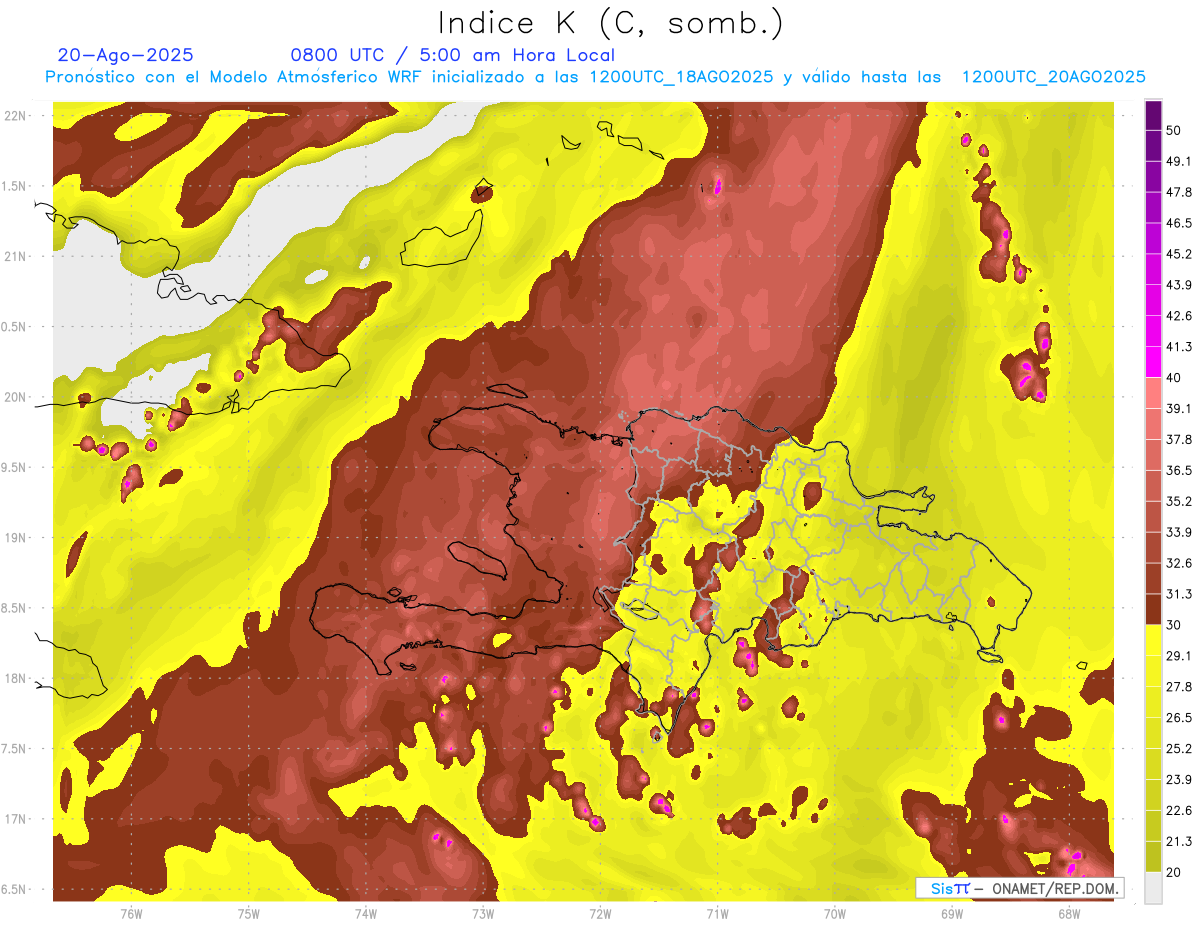Click the "50" value on the color scale
Image resolution: width=1200 pixels, height=927 pixels.
pyautogui.click(x=1175, y=131)
